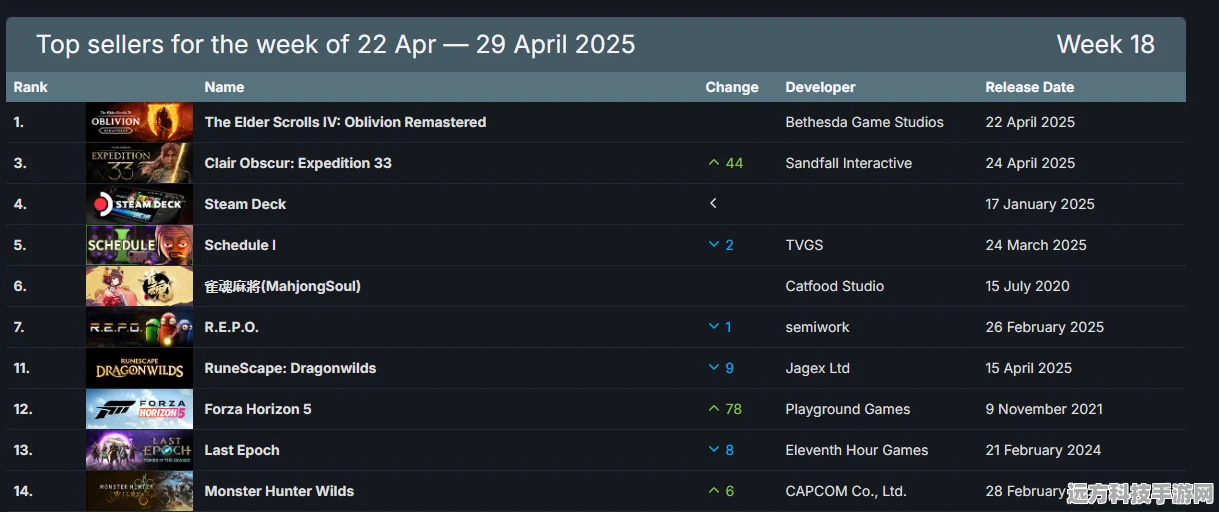
Task: Click release date 22 April 2025
Action: click(1030, 122)
